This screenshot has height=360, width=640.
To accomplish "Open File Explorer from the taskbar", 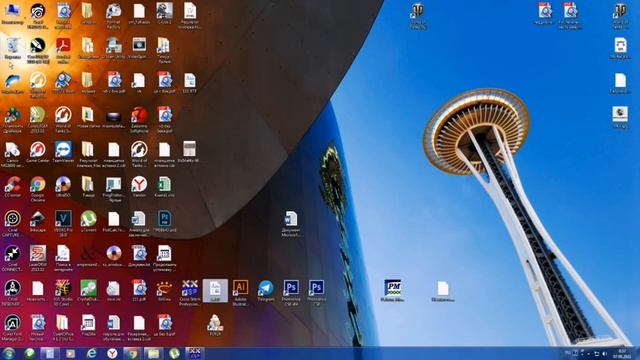I will point(153,353).
